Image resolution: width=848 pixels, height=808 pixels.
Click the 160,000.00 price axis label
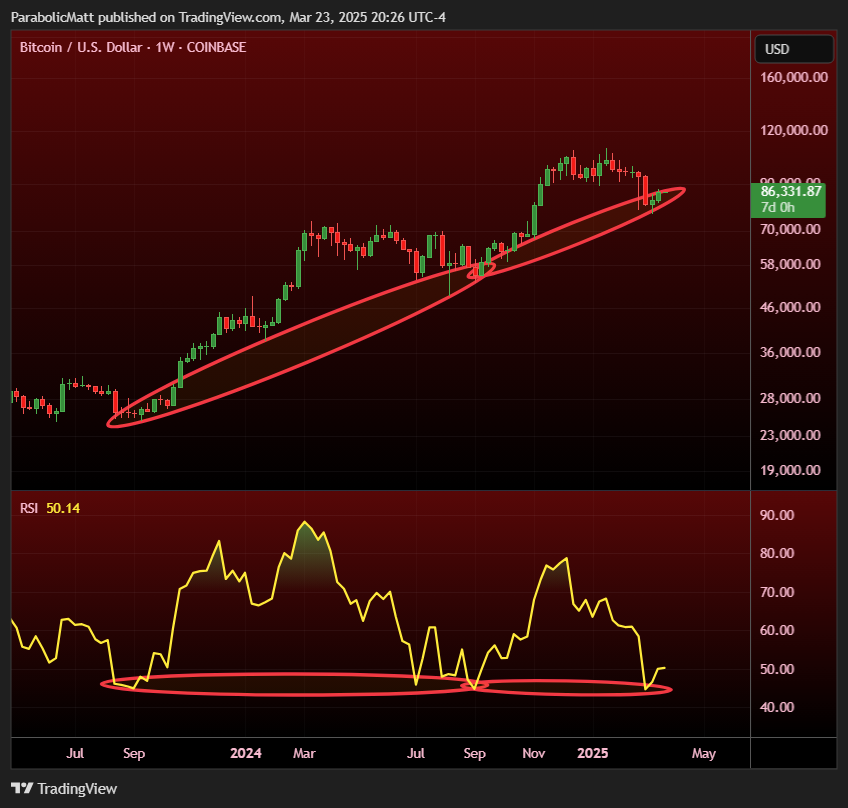tap(793, 78)
